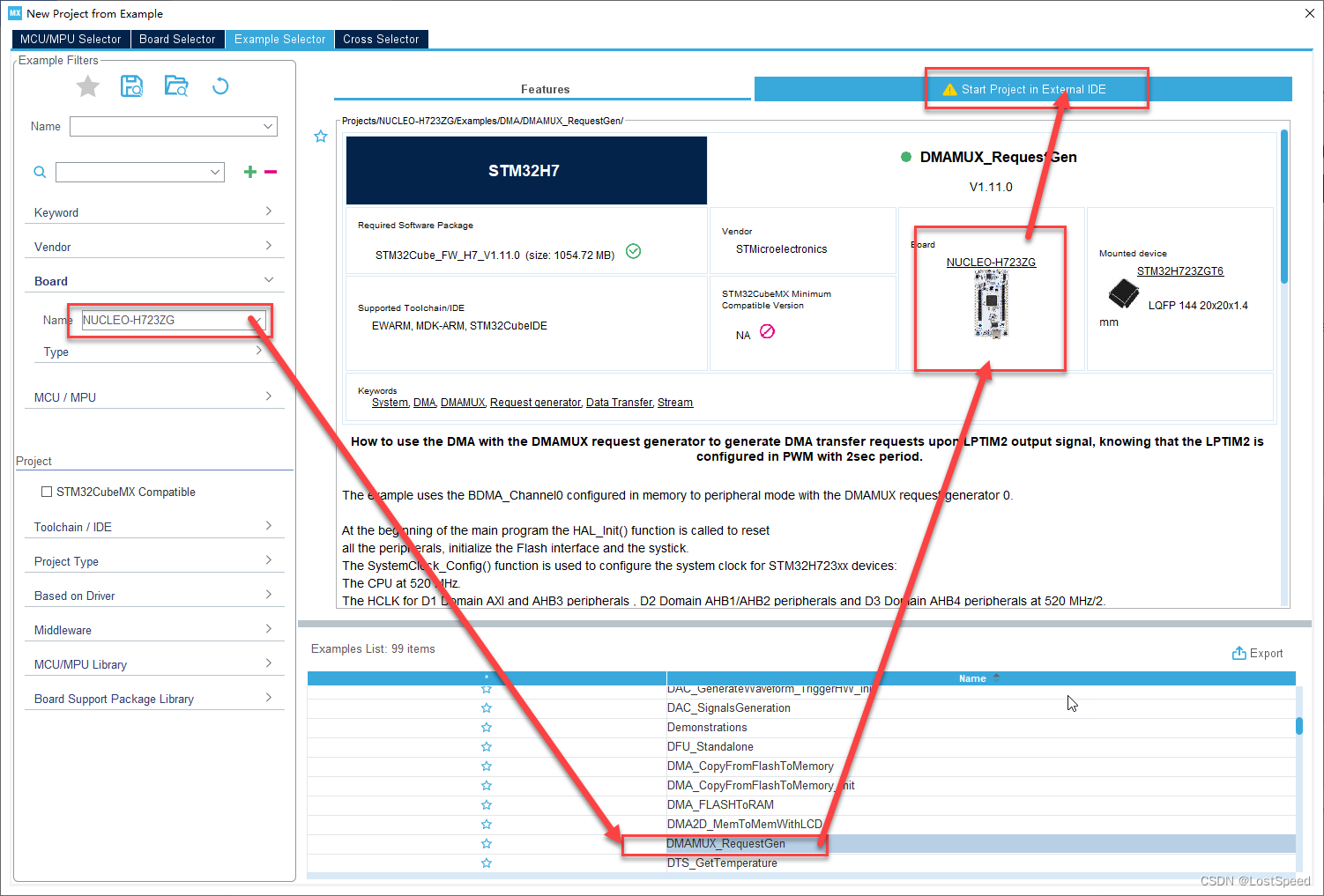Load a saved filter search folder icon
Image resolution: width=1324 pixels, height=896 pixels.
[176, 85]
